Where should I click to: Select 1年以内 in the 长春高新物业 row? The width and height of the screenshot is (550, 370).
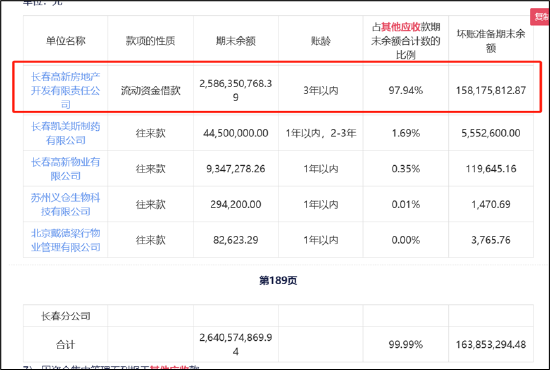pyautogui.click(x=321, y=169)
